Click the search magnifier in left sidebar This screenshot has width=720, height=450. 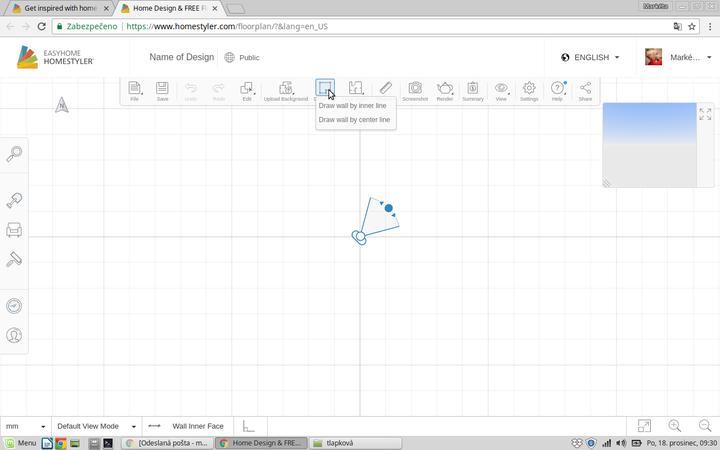(14, 153)
